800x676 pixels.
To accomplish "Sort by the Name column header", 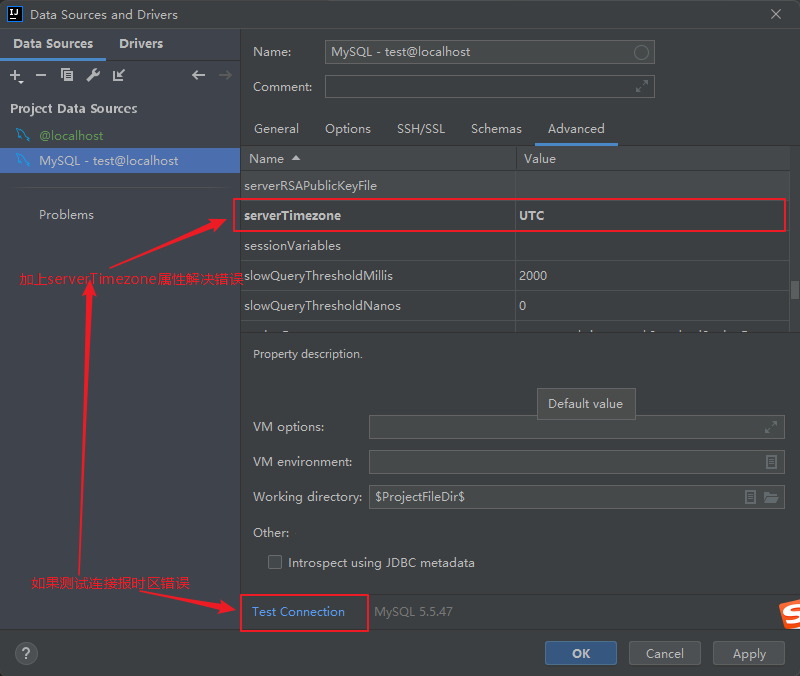I will tap(378, 159).
